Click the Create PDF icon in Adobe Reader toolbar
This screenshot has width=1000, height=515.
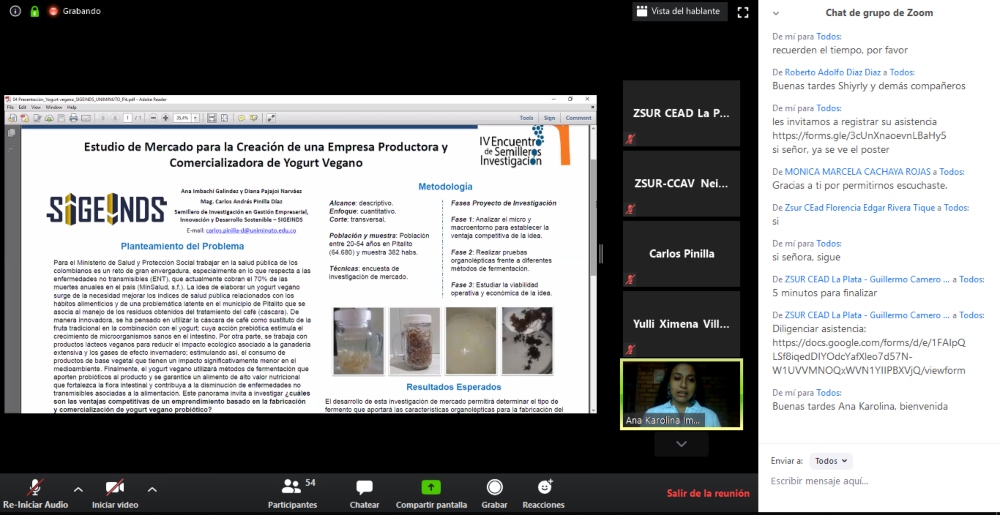point(24,118)
